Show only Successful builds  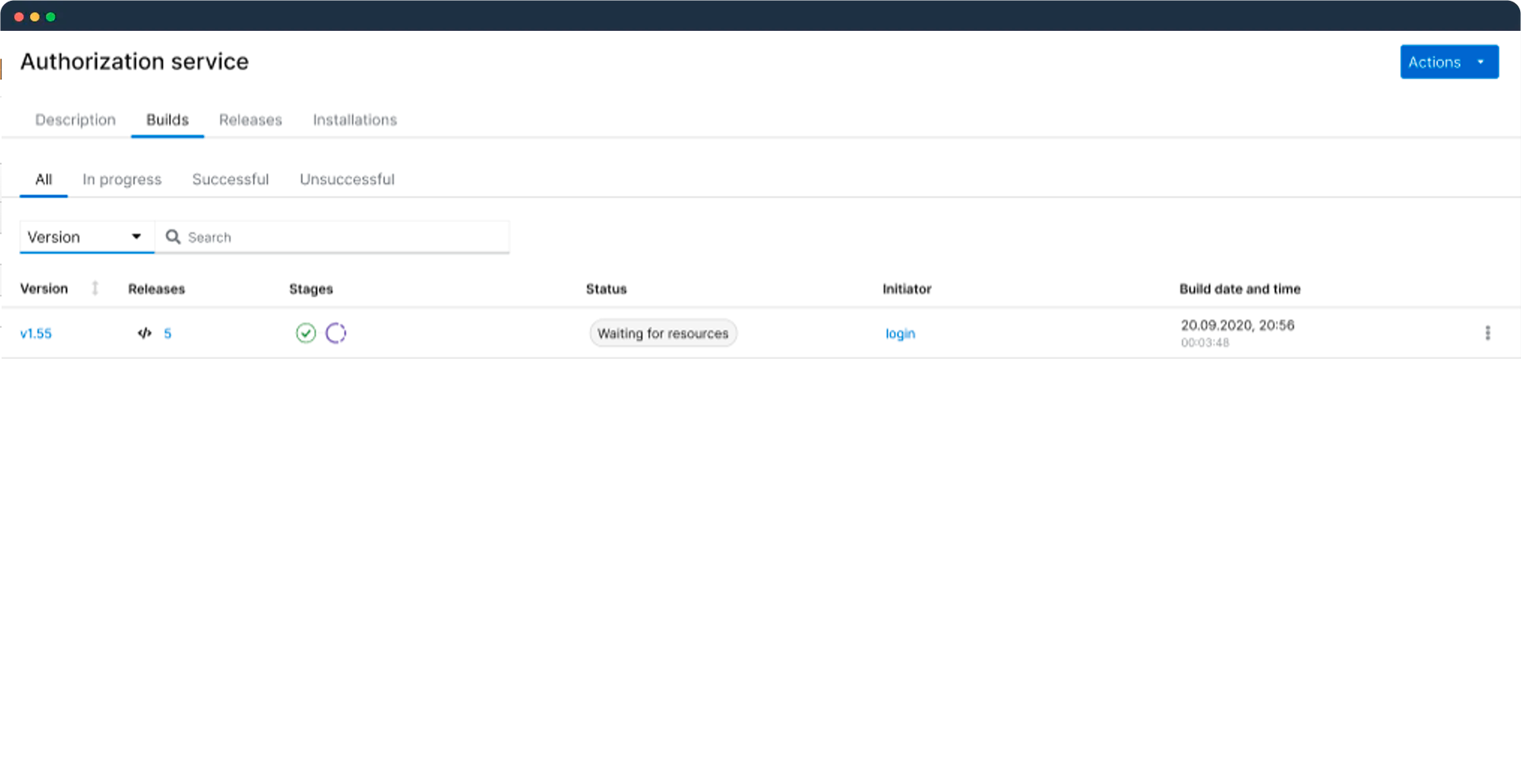click(x=230, y=179)
